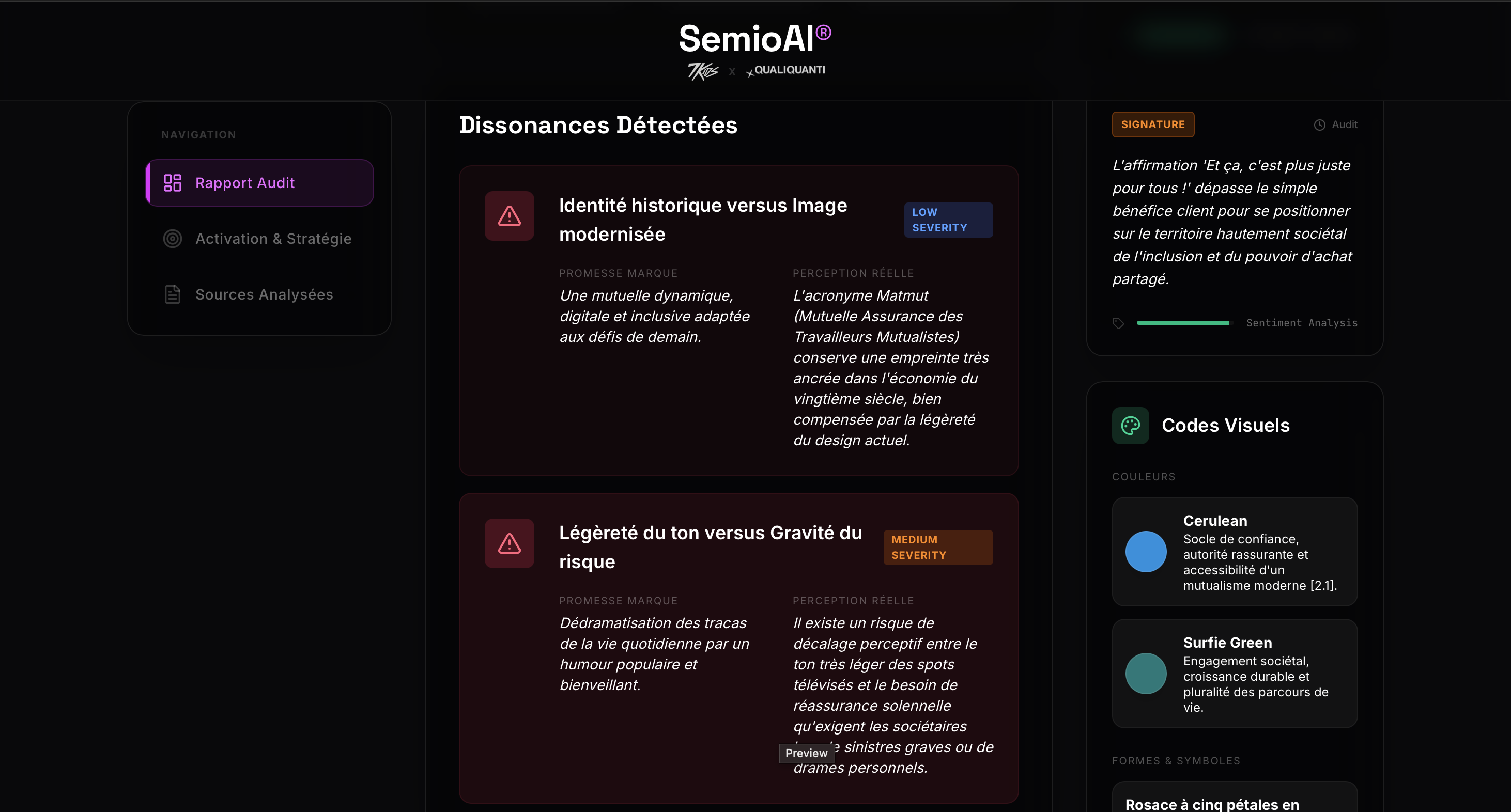1511x812 pixels.
Task: Click the warning icon beside Identité historique
Action: (x=509, y=216)
